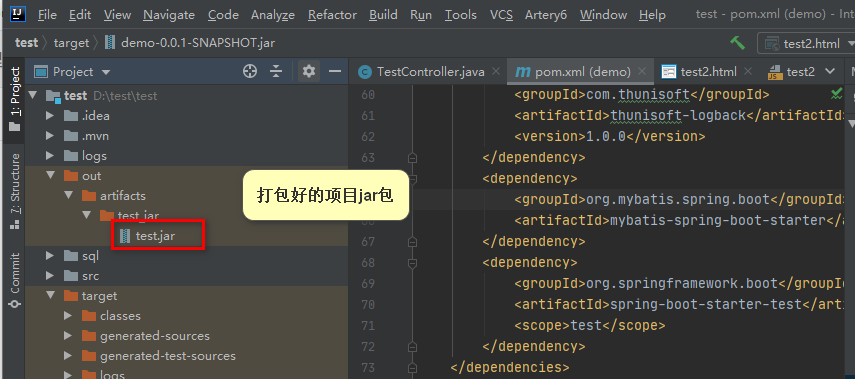
Task: Toggle fold marker beside line 63
Action: click(x=412, y=158)
